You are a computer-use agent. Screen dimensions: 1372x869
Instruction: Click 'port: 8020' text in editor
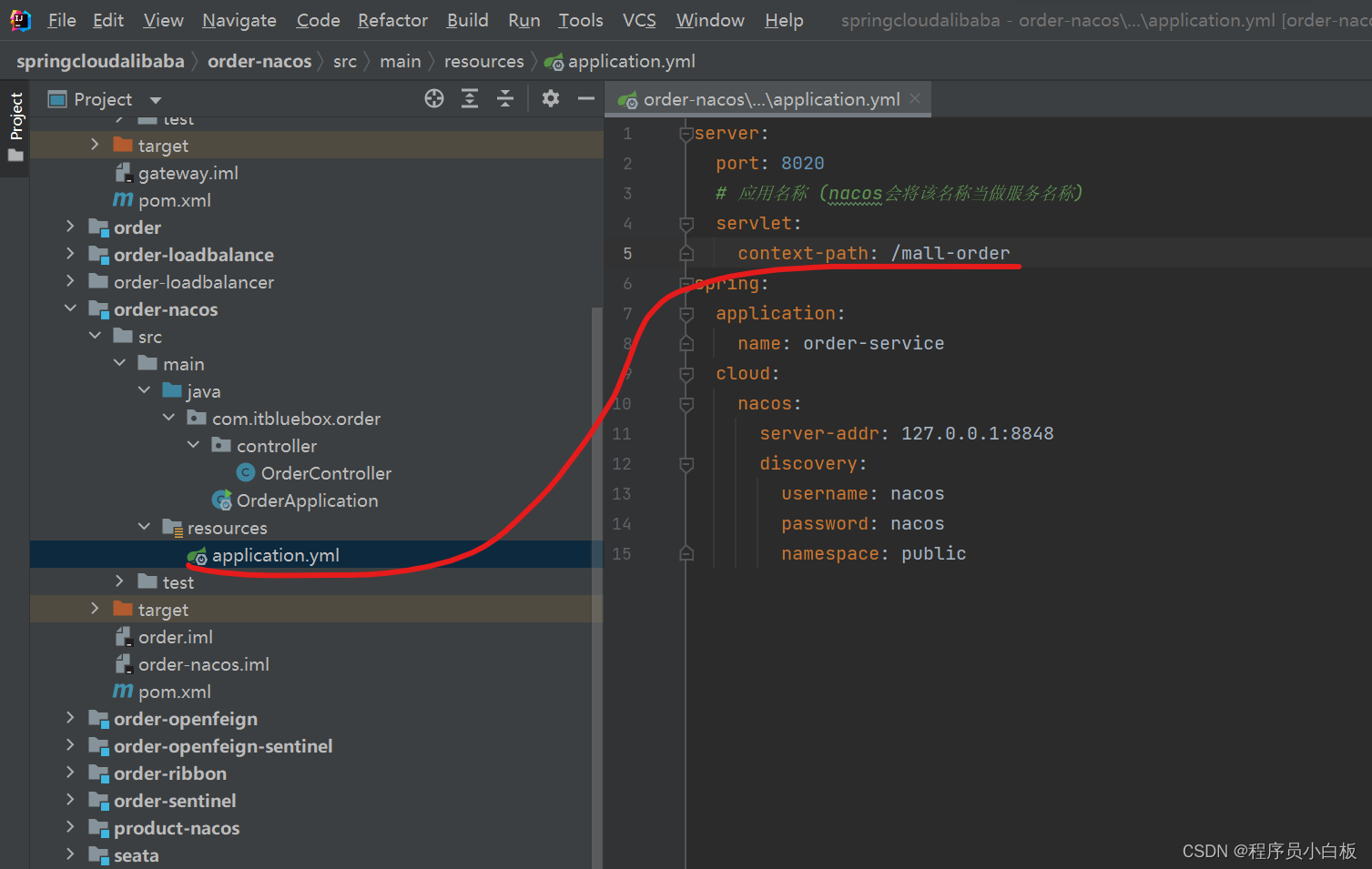[770, 163]
